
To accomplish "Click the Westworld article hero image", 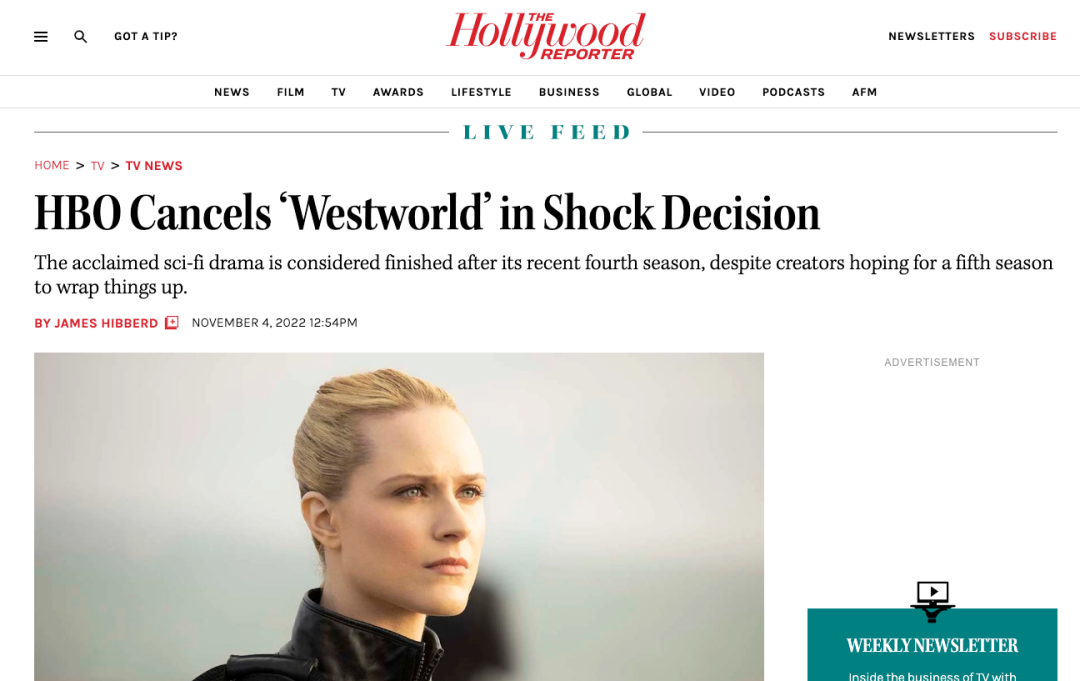I will coord(399,516).
